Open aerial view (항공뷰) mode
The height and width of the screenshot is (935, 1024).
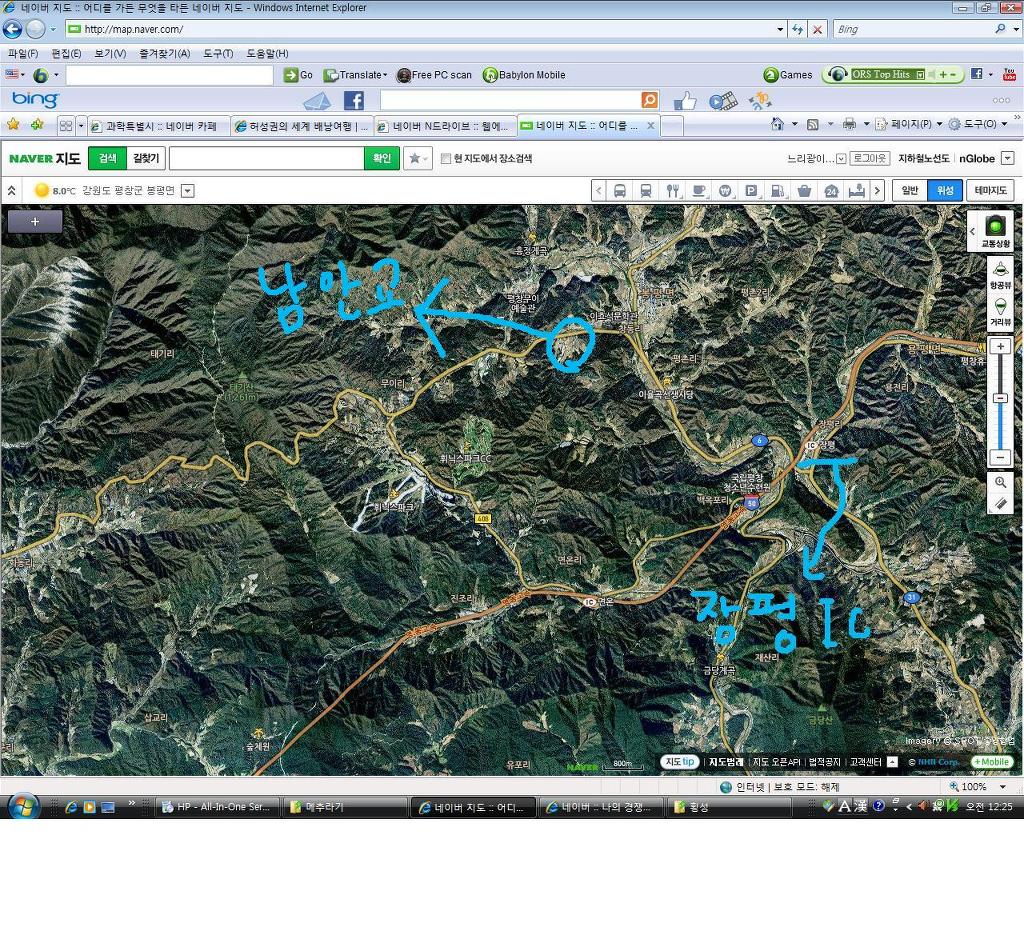point(1000,275)
